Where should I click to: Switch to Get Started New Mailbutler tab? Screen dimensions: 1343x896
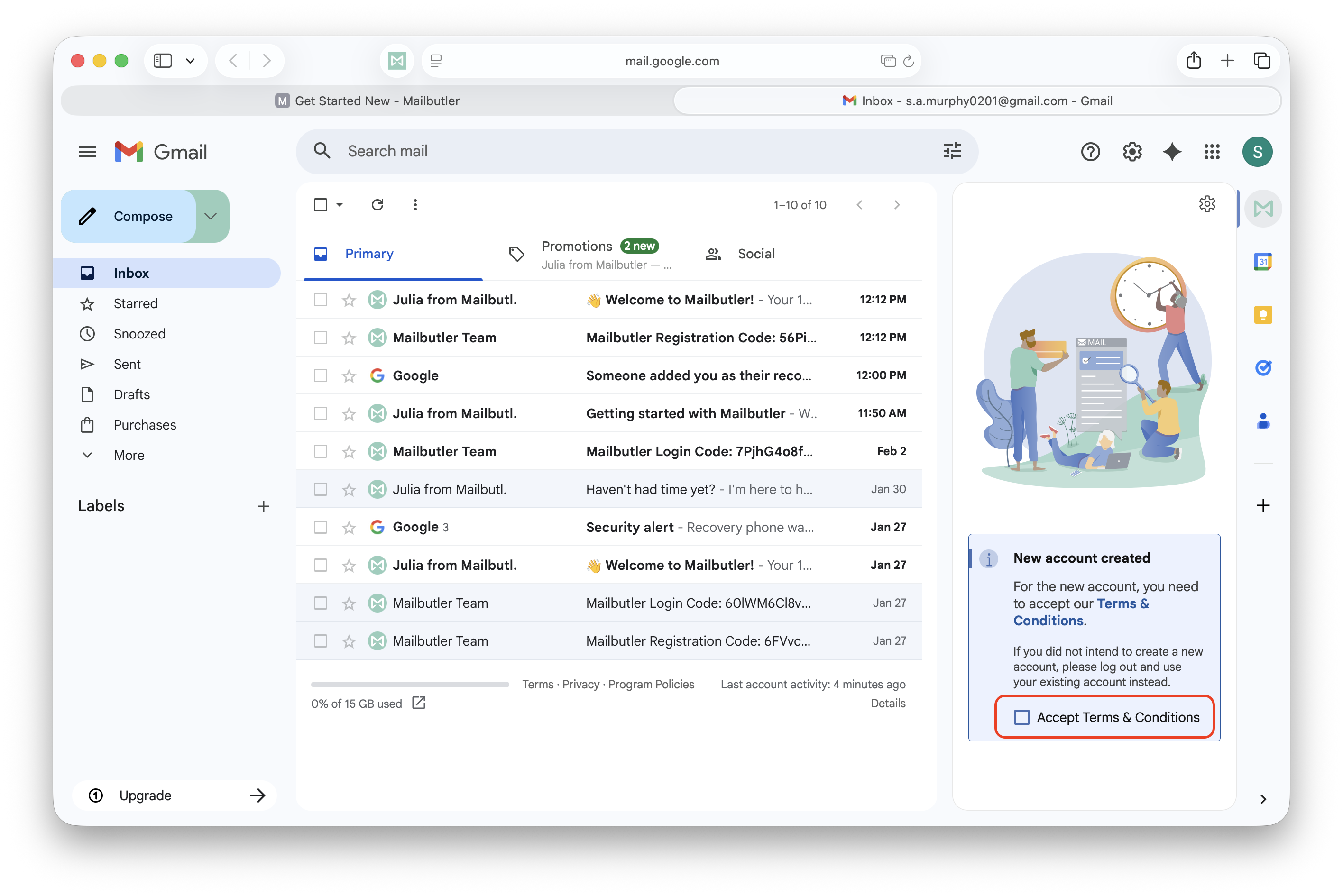pos(368,101)
